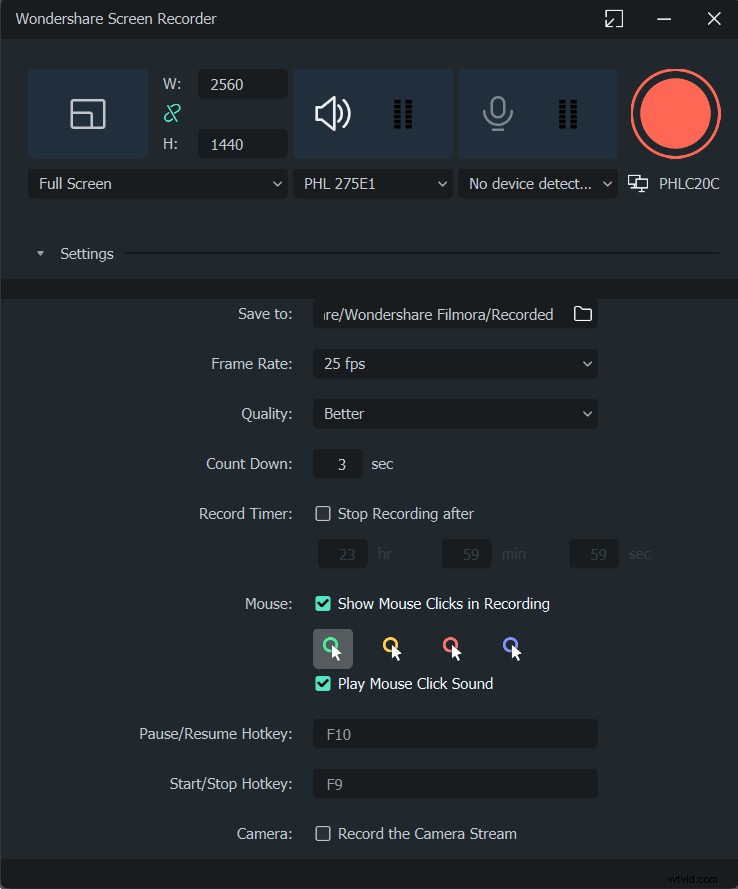Click the red record button
Image resolution: width=738 pixels, height=889 pixels.
676,114
